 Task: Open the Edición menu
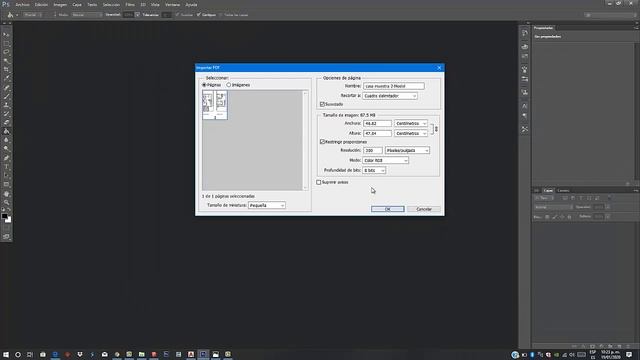click(41, 4)
